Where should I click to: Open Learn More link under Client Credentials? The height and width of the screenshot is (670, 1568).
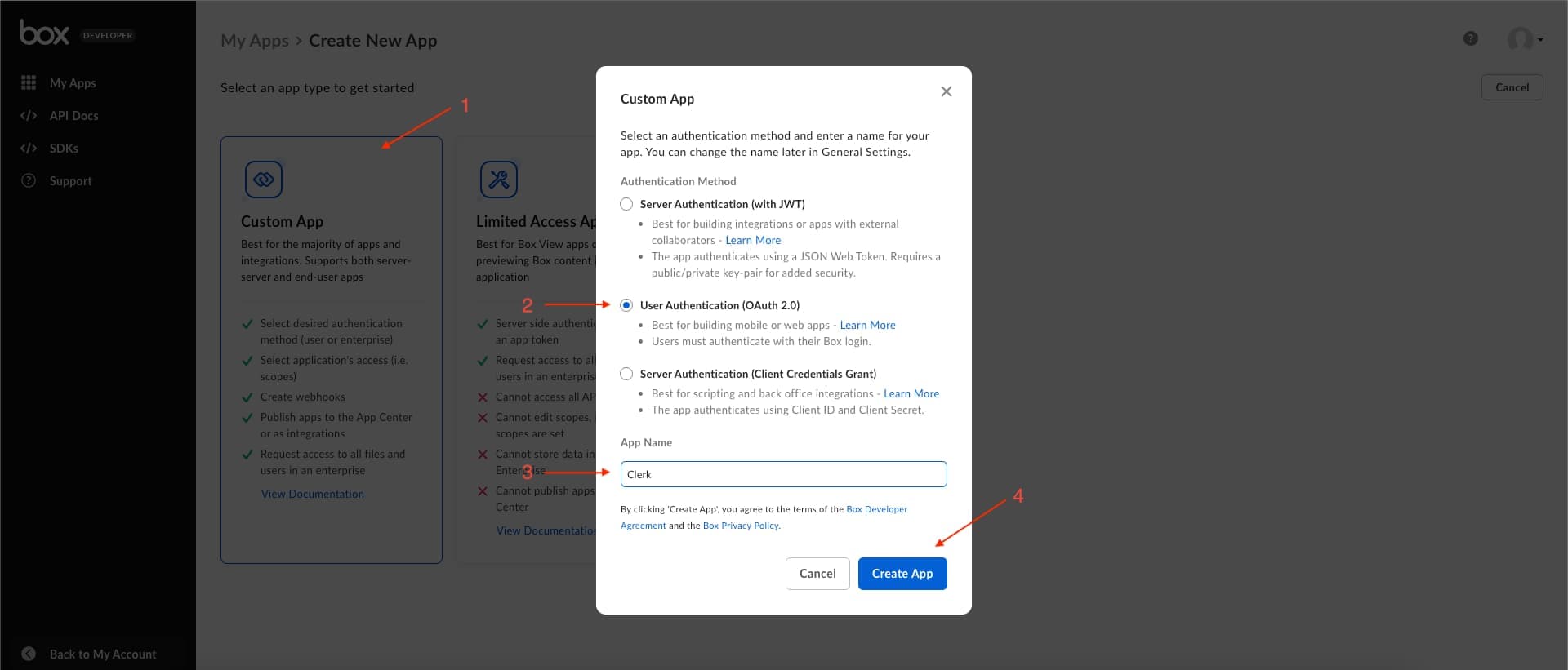tap(911, 393)
